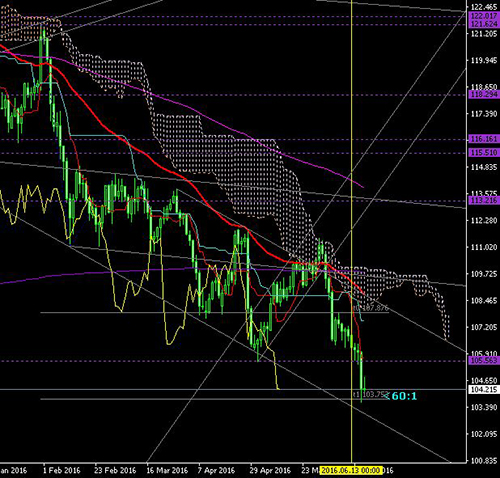Click the 116.161 horizontal level label
This screenshot has height=478, width=500.
point(484,139)
